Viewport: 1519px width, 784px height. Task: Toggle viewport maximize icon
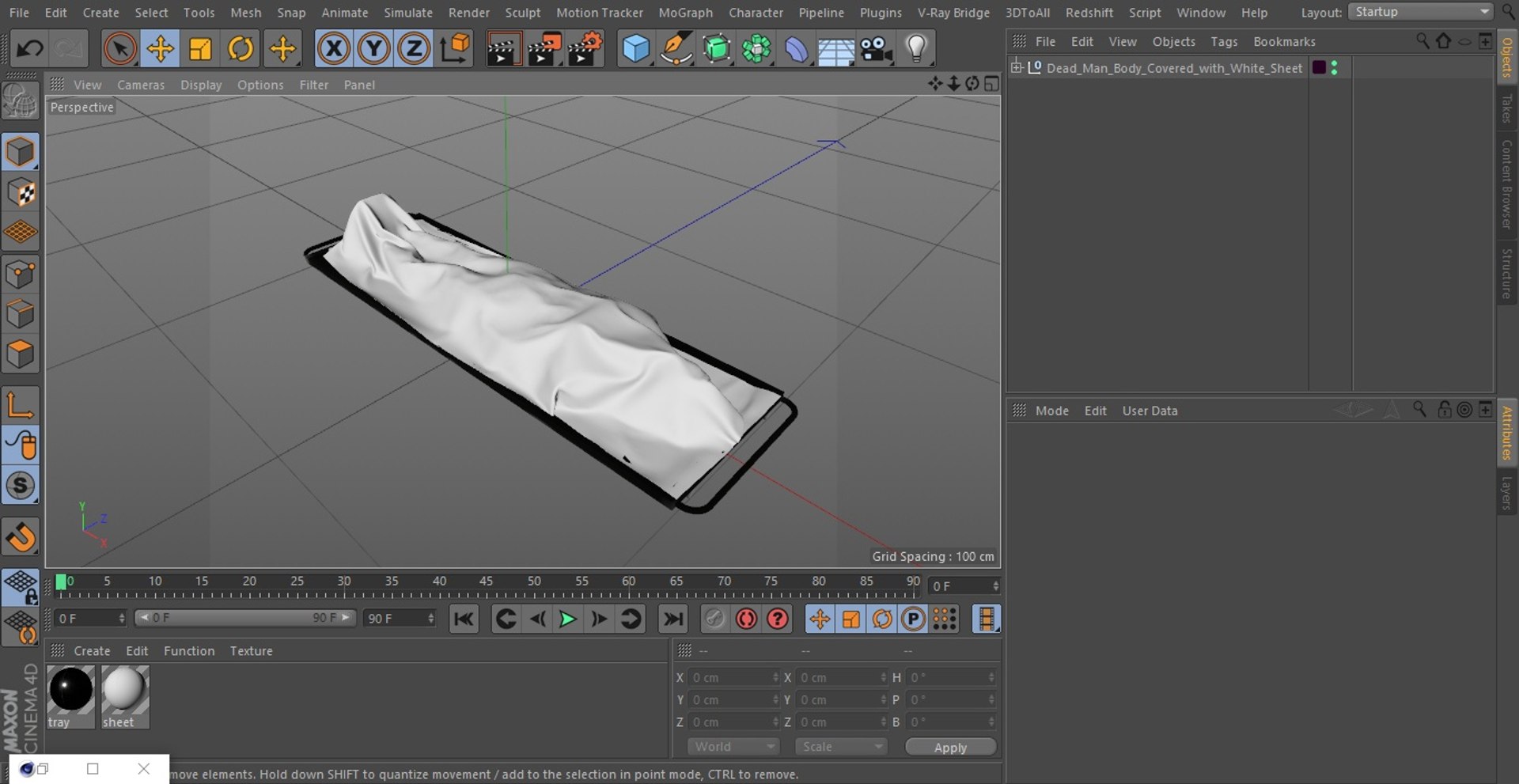point(991,84)
